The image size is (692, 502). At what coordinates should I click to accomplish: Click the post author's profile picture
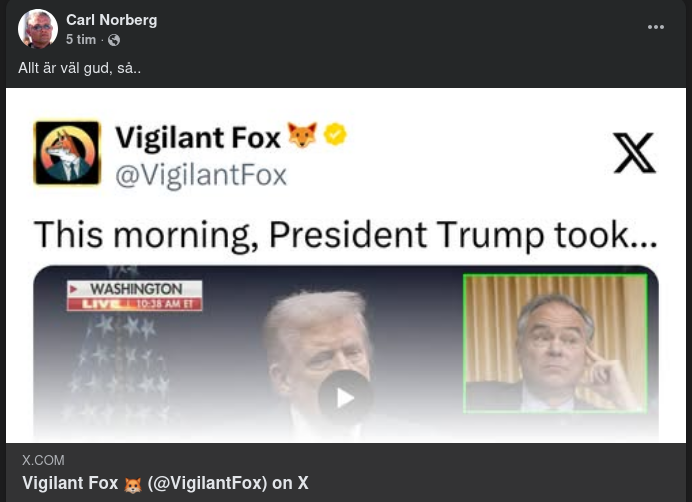pos(38,29)
